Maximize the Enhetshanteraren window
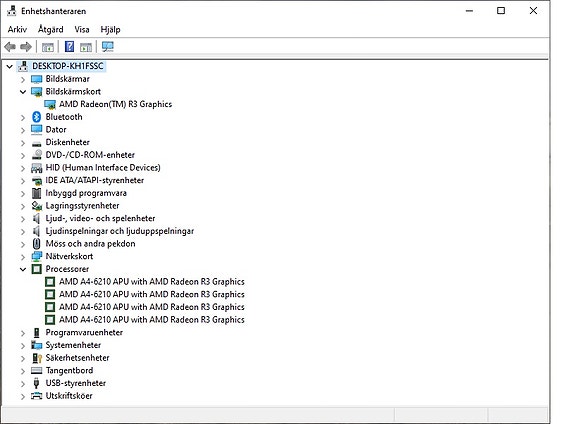 click(x=501, y=11)
